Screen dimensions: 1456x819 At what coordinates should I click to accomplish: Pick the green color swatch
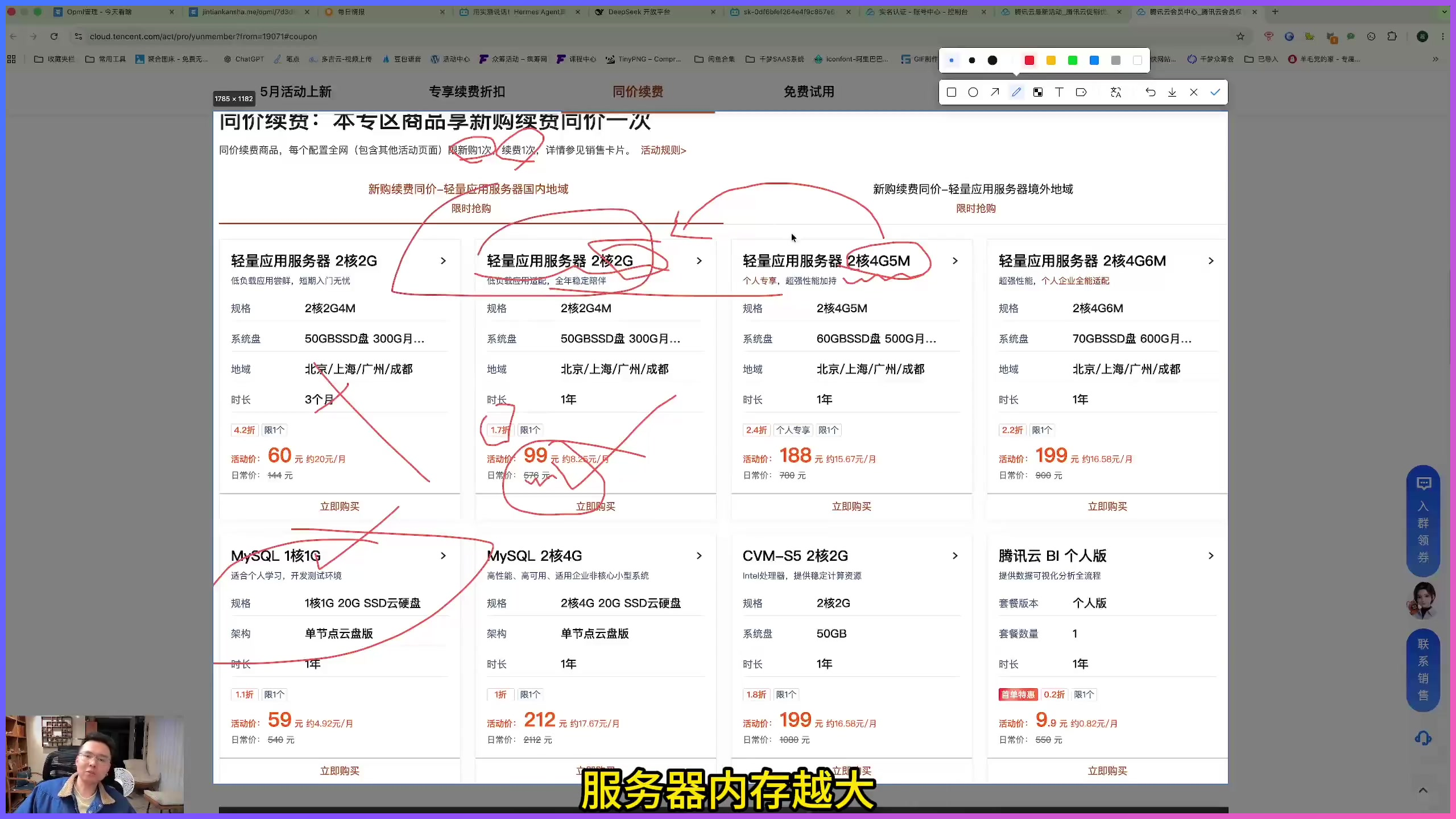(x=1073, y=60)
